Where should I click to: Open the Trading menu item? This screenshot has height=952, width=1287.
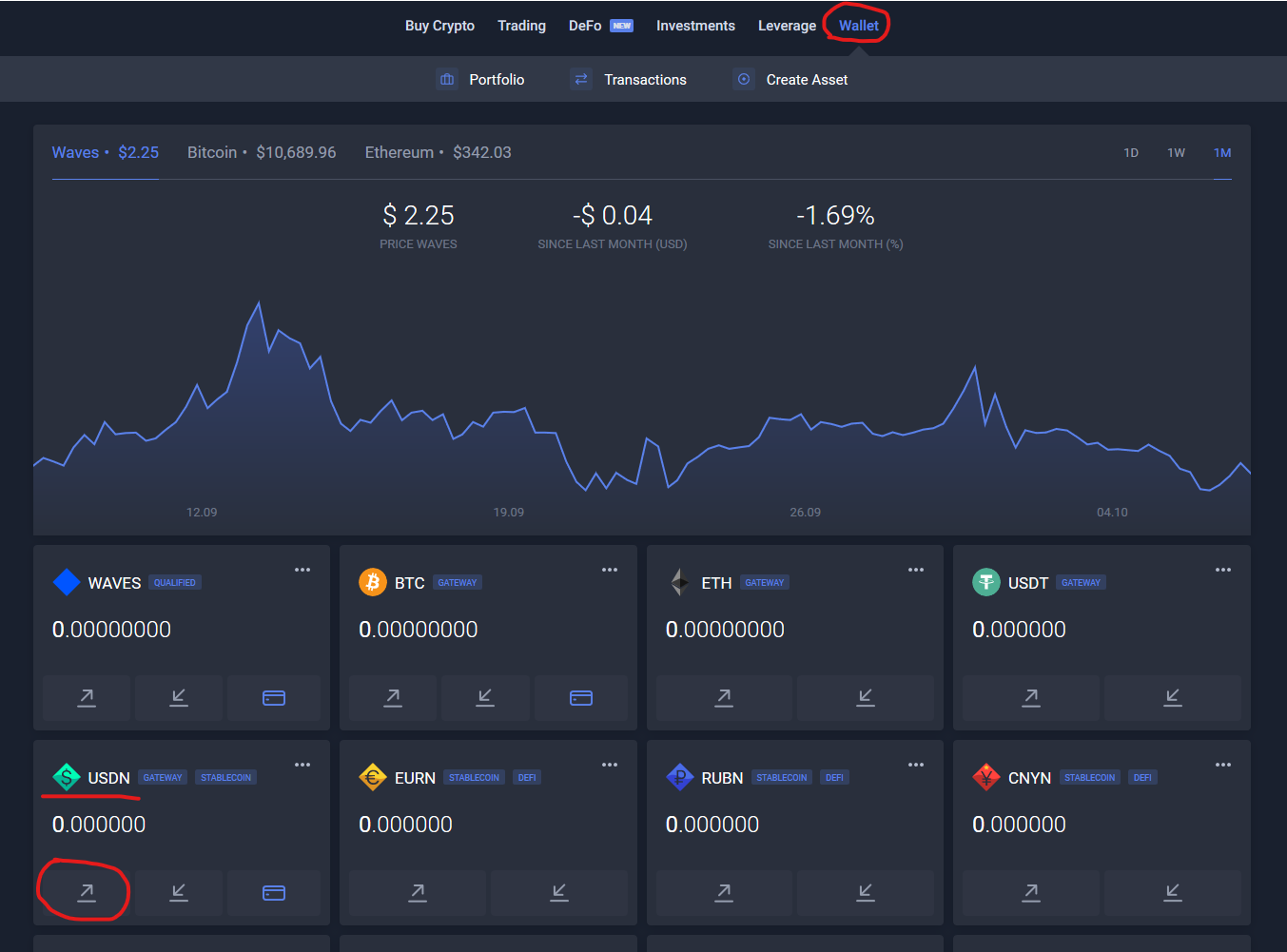pos(521,26)
